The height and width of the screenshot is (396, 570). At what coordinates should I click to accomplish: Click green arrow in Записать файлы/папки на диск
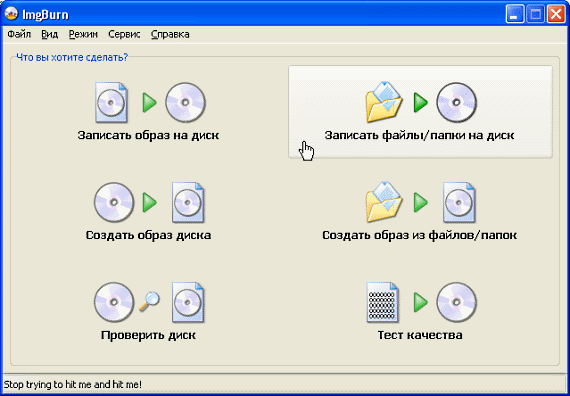tap(421, 103)
